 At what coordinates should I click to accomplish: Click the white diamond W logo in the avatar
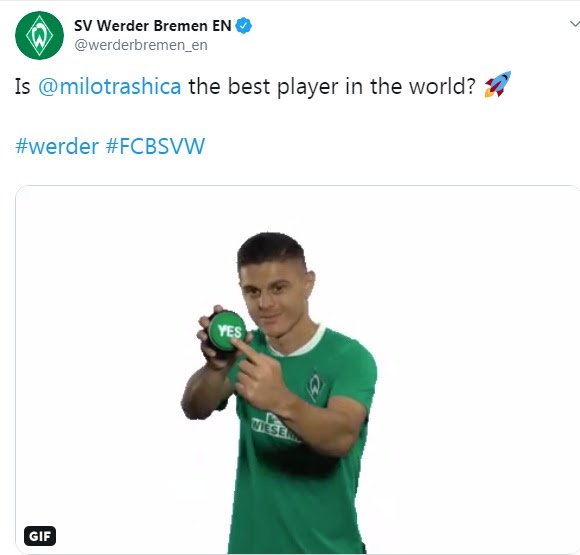[39, 36]
